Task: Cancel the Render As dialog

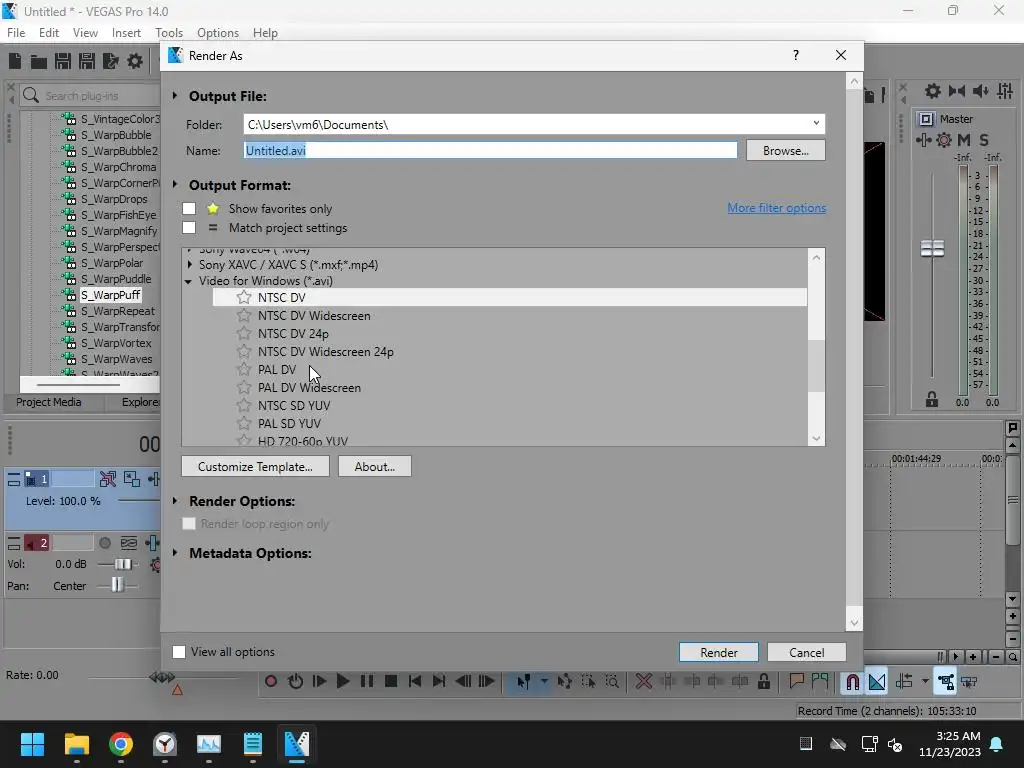Action: point(807,652)
